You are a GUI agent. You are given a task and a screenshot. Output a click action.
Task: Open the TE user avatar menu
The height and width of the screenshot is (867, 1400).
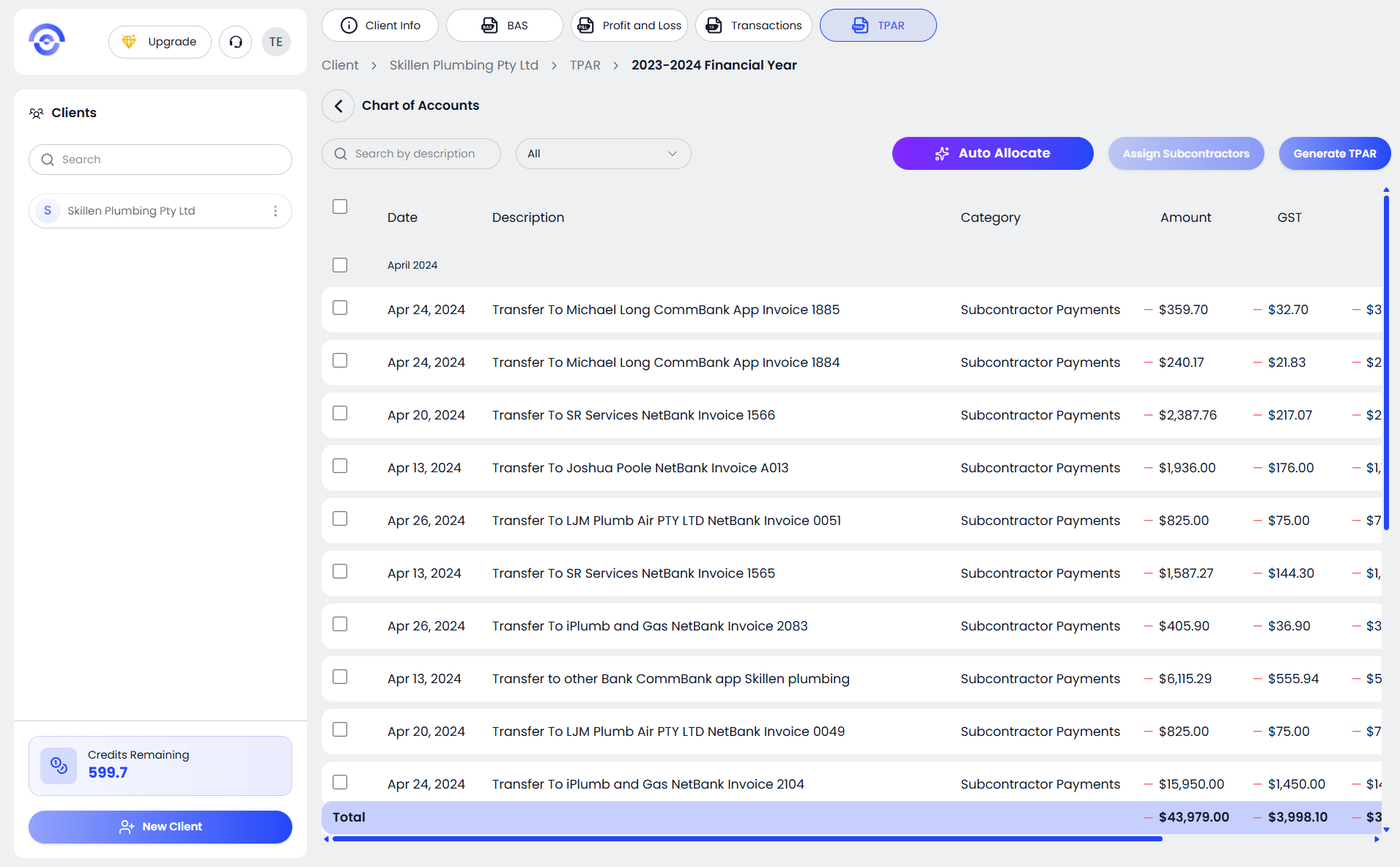tap(276, 42)
